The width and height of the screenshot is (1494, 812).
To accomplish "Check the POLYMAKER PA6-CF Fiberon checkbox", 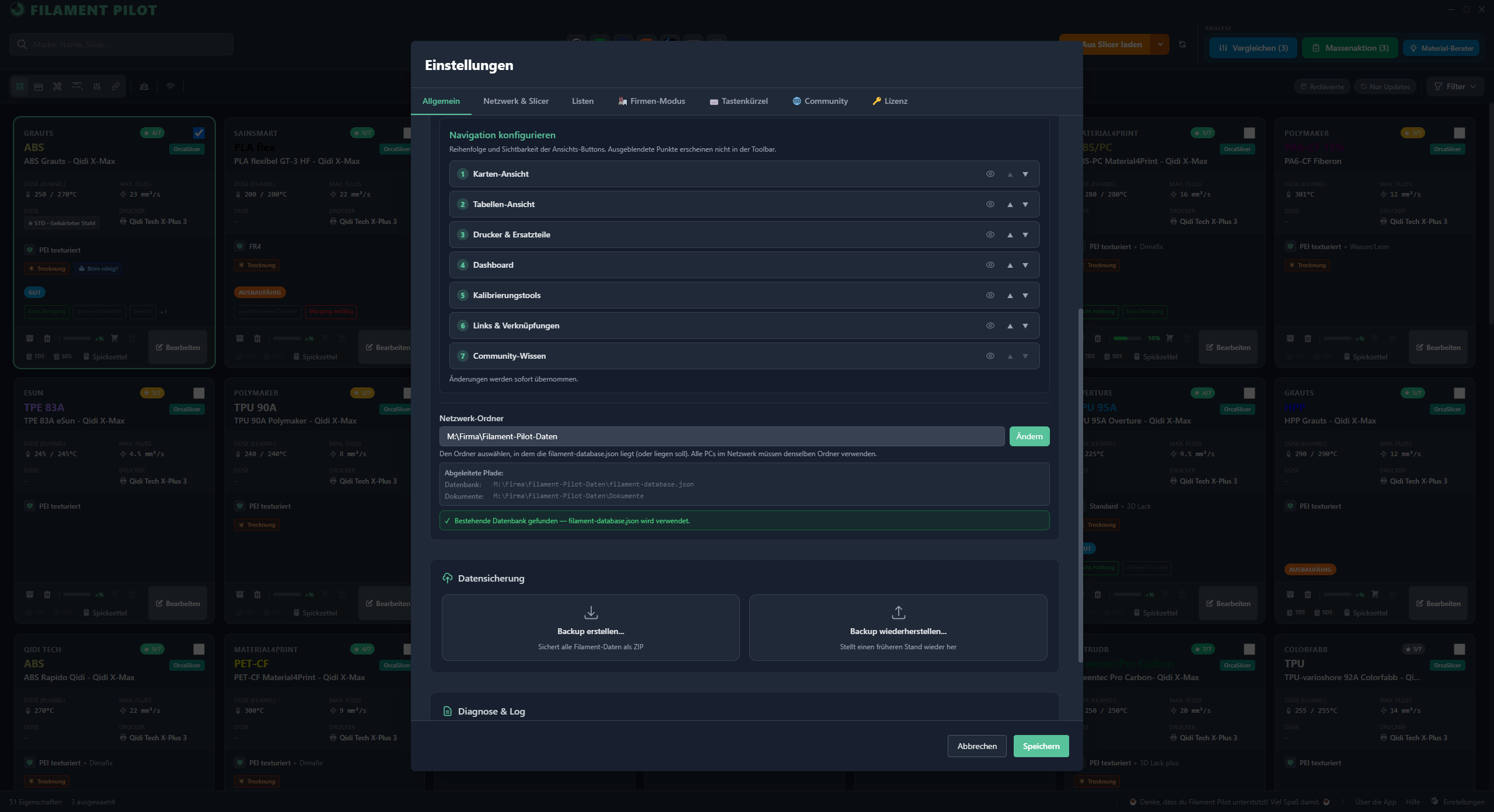I will pyautogui.click(x=1460, y=133).
